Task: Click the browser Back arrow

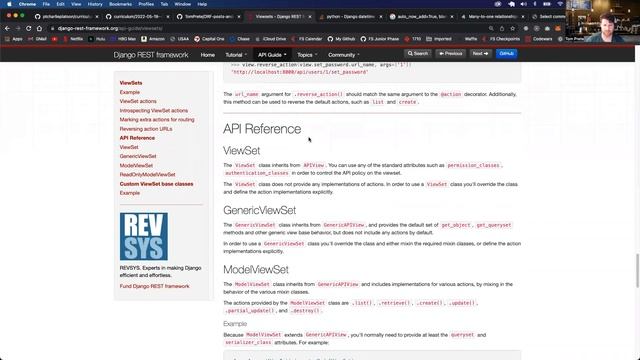Action: click(x=7, y=29)
